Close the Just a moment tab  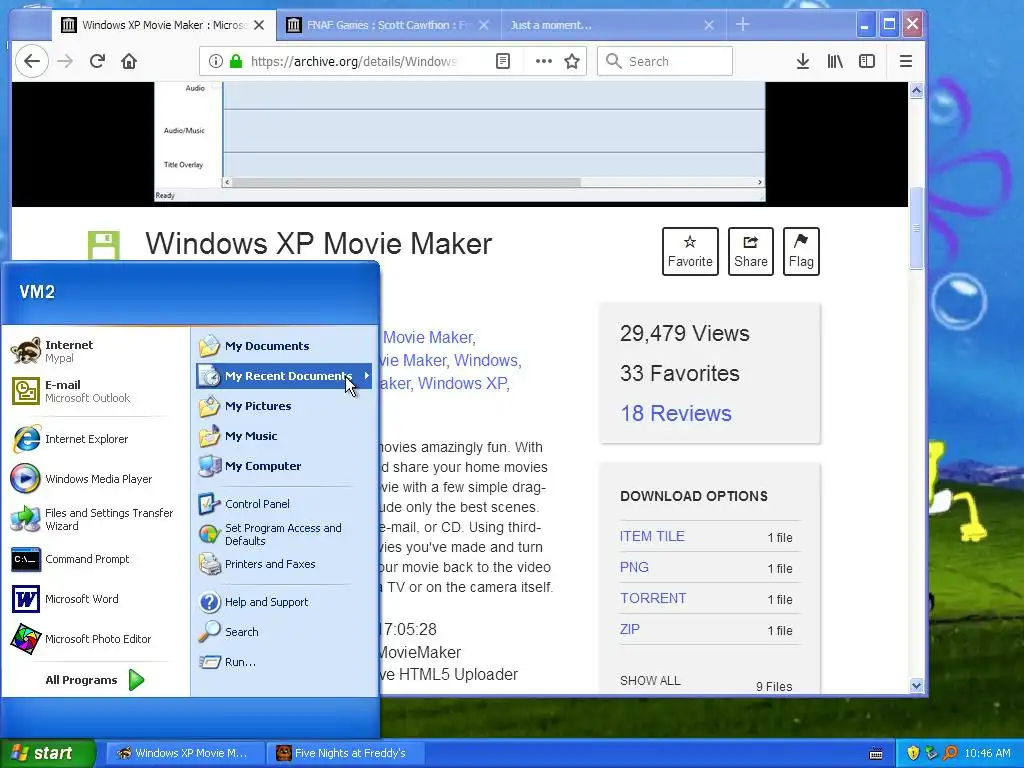(x=709, y=25)
